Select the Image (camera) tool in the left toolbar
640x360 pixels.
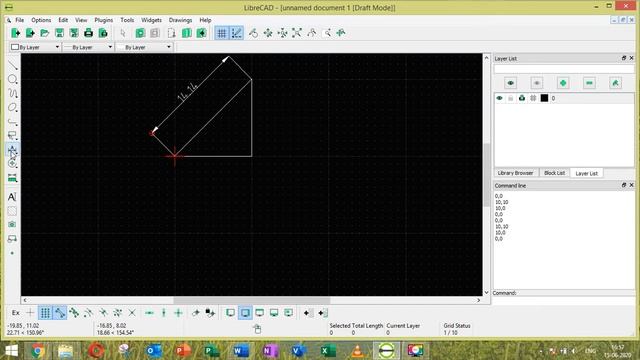12,225
